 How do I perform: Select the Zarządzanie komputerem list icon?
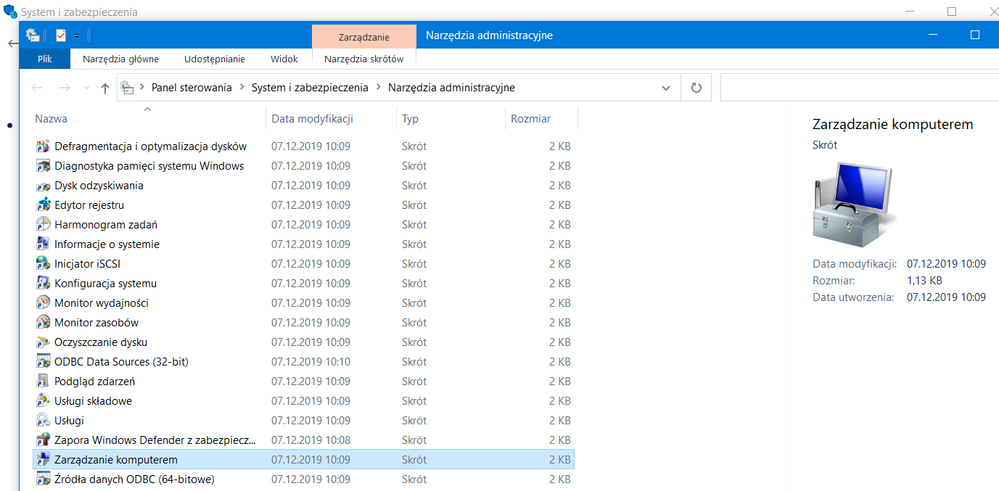pyautogui.click(x=43, y=460)
